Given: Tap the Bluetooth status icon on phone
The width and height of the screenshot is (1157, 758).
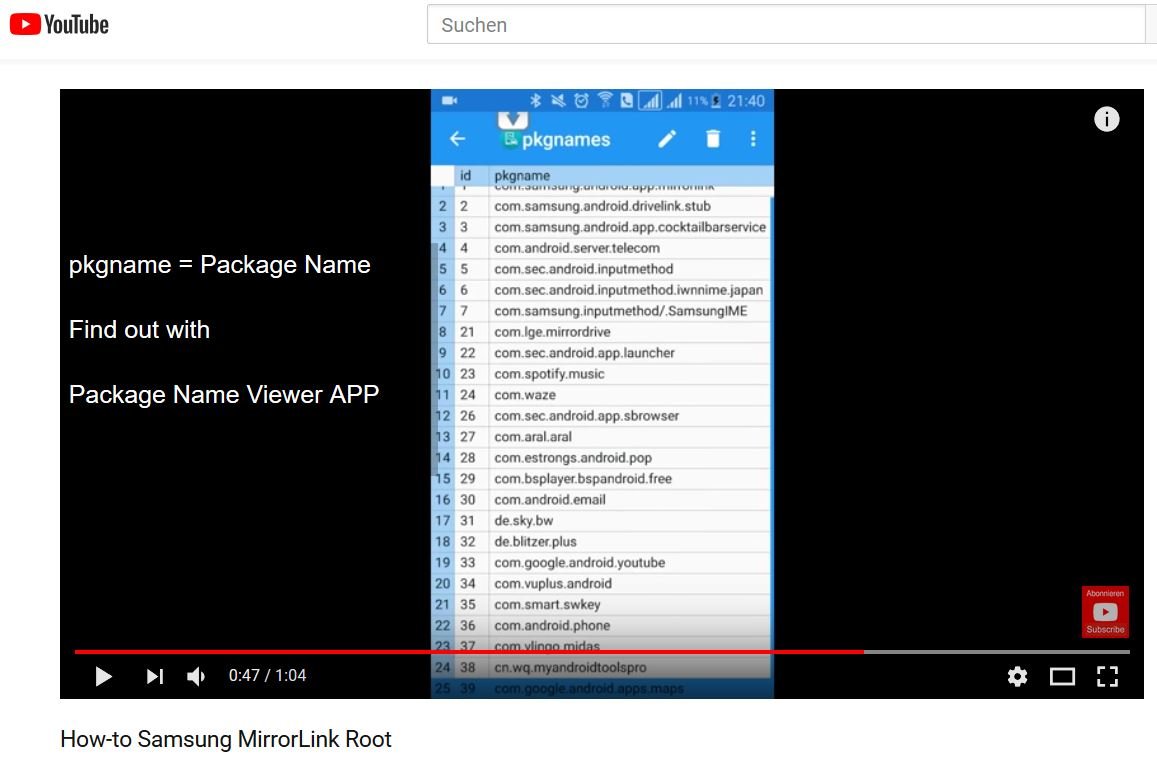Looking at the screenshot, I should pos(536,100).
